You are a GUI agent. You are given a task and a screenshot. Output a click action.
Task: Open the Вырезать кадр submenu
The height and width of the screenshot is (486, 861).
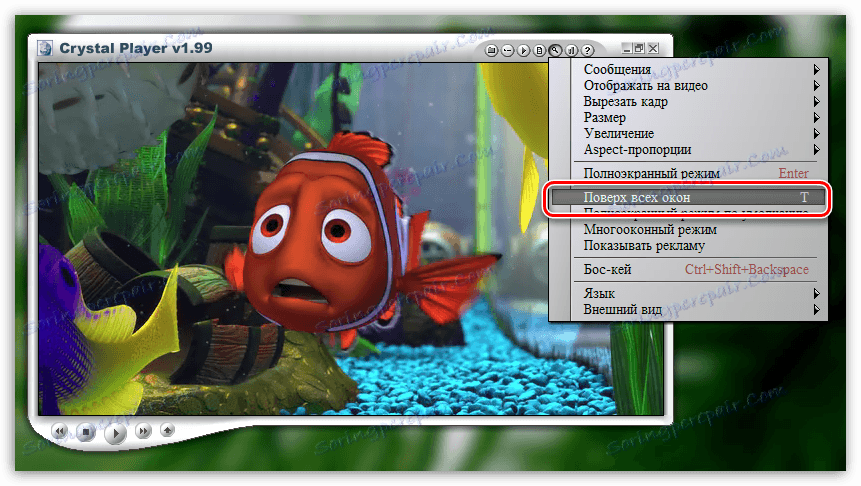(701, 102)
